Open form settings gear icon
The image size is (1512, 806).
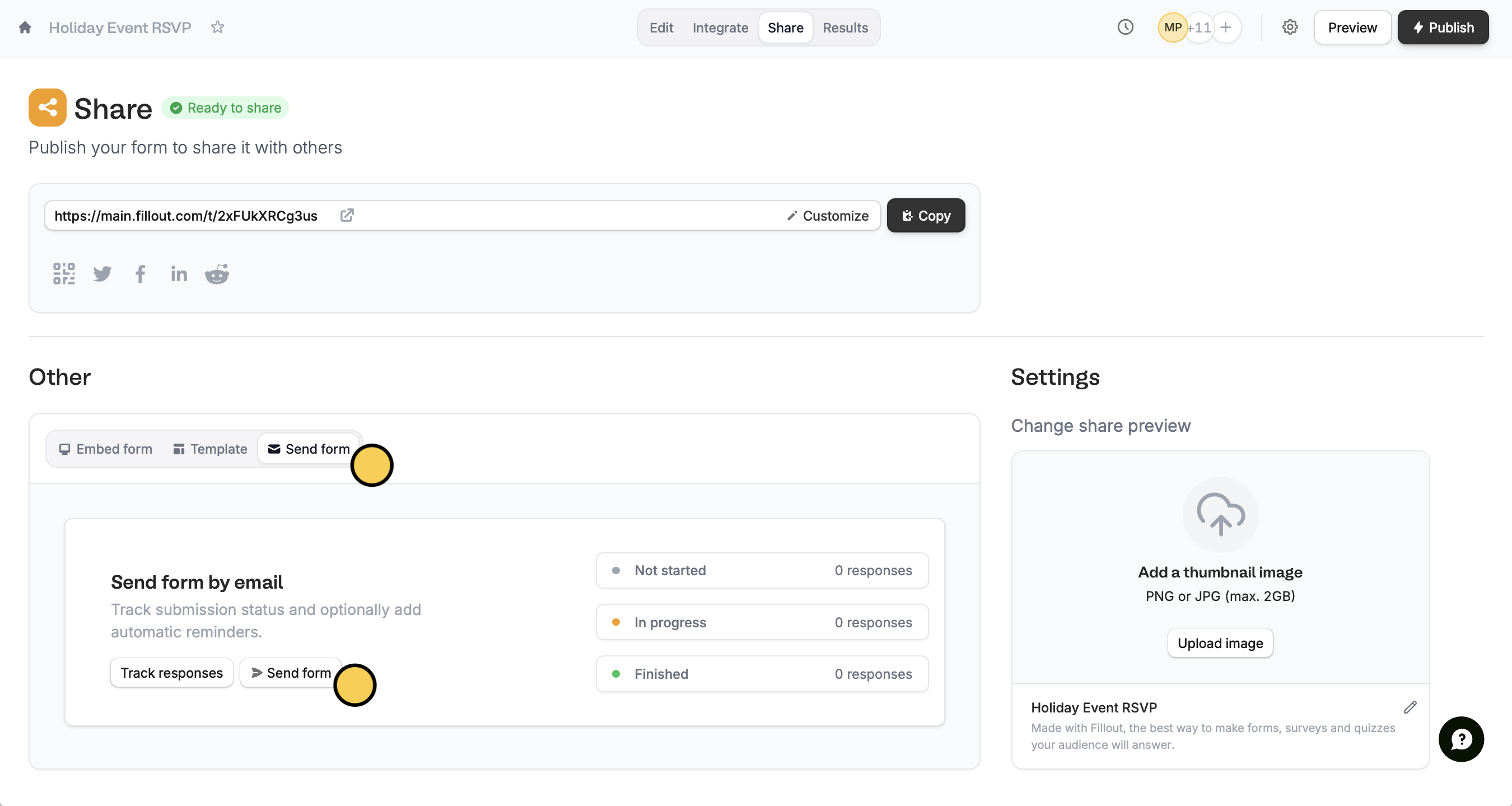tap(1290, 27)
